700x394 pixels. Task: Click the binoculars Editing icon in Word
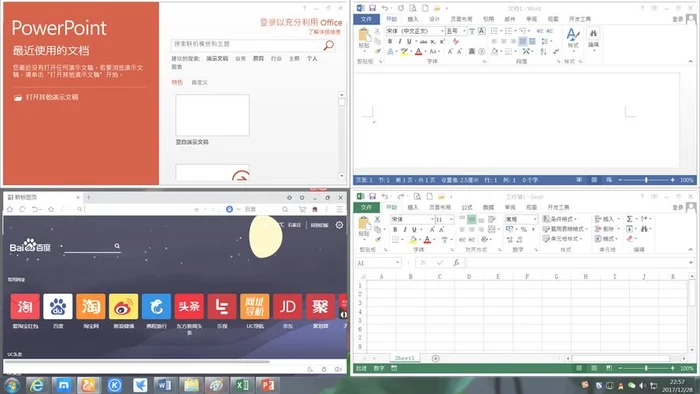[x=593, y=34]
